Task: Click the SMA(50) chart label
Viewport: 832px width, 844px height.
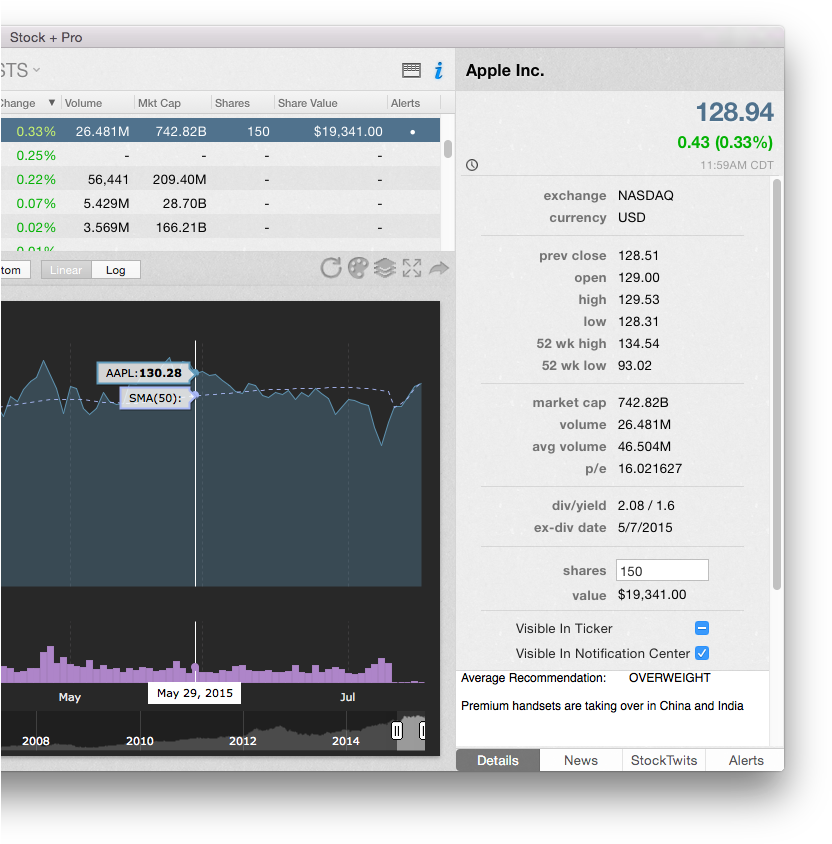Action: click(155, 398)
